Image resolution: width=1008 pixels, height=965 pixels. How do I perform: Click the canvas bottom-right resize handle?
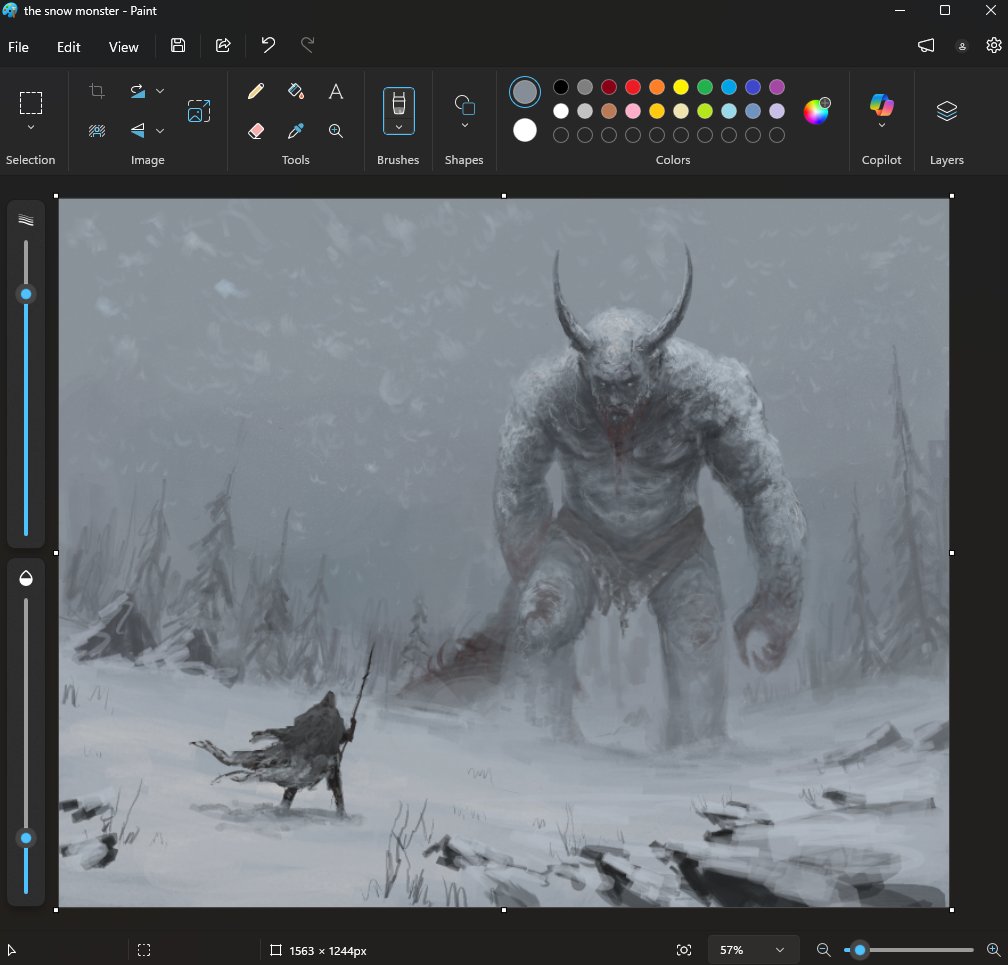point(951,910)
